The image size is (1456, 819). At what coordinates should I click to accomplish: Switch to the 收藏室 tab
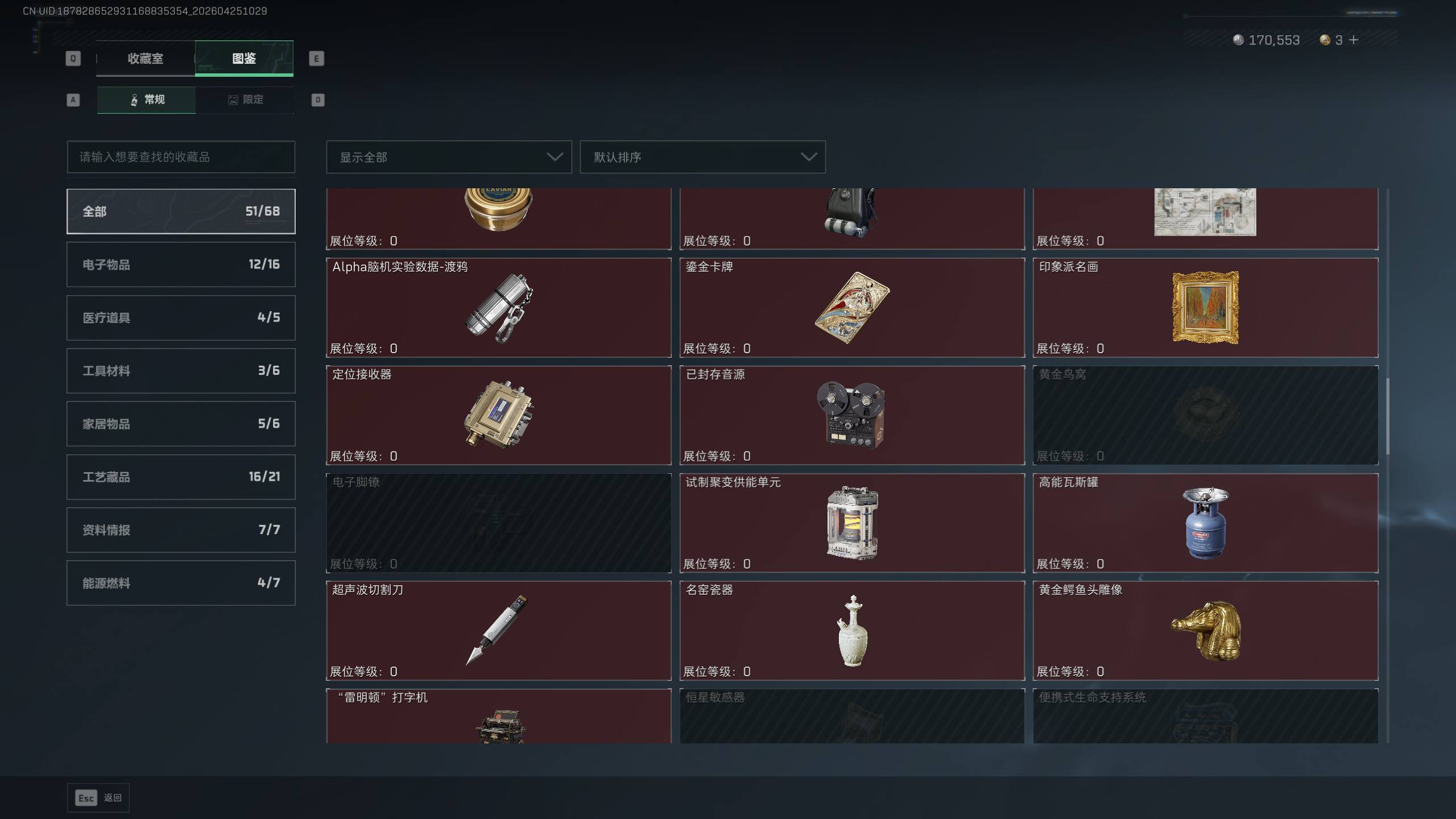pyautogui.click(x=146, y=58)
